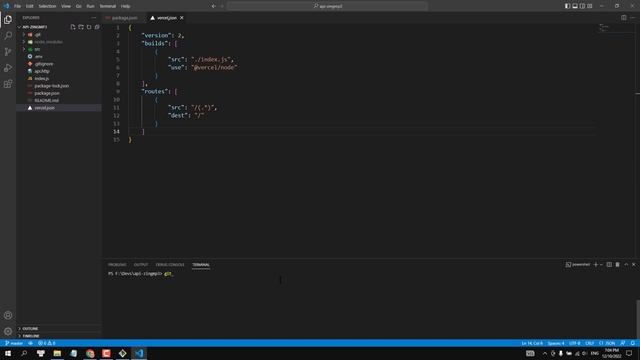Refresh the Explorer file tree
This screenshot has width=640, height=360.
(89, 27)
